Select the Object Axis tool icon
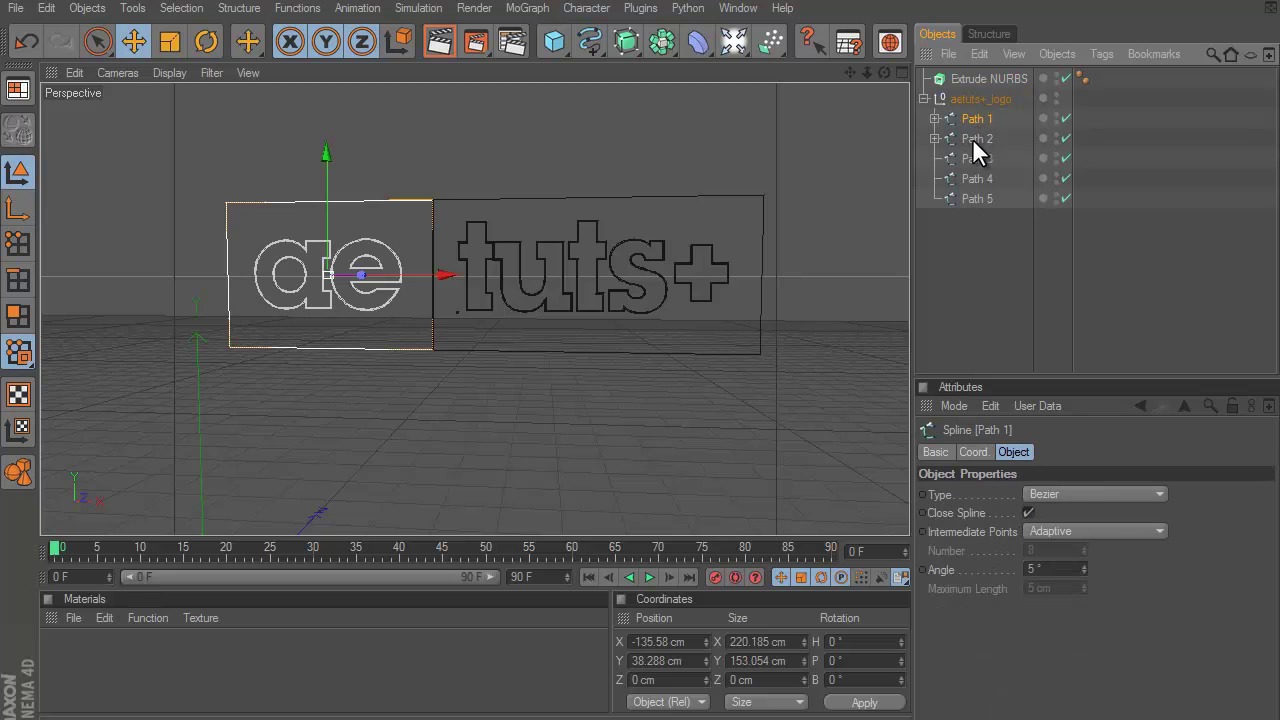The width and height of the screenshot is (1280, 720). coord(18,208)
